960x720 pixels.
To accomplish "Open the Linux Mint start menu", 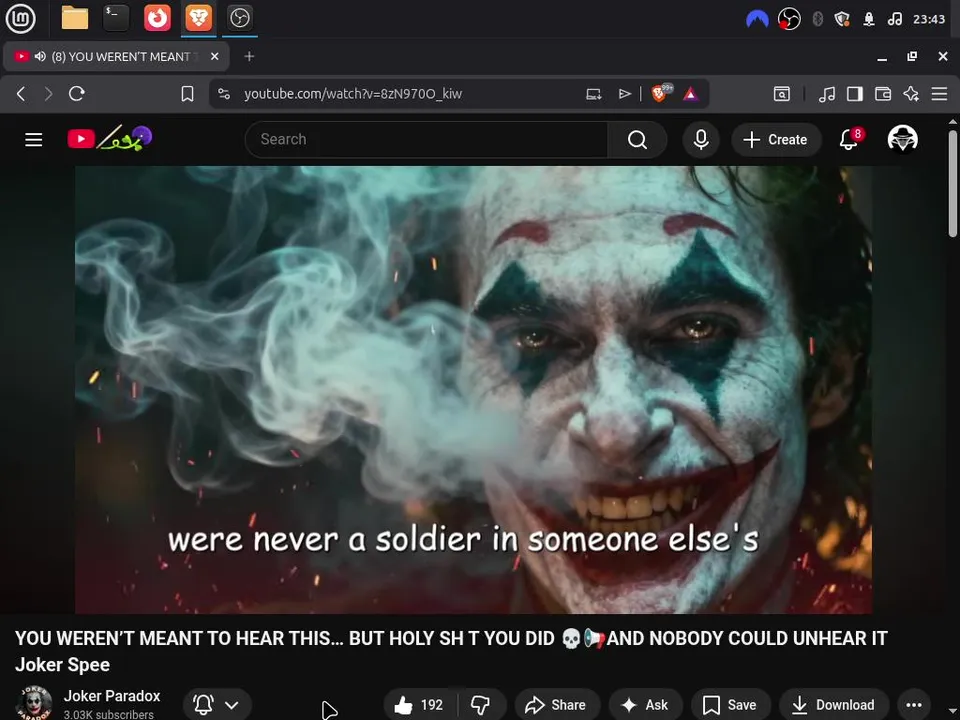I will (x=20, y=18).
